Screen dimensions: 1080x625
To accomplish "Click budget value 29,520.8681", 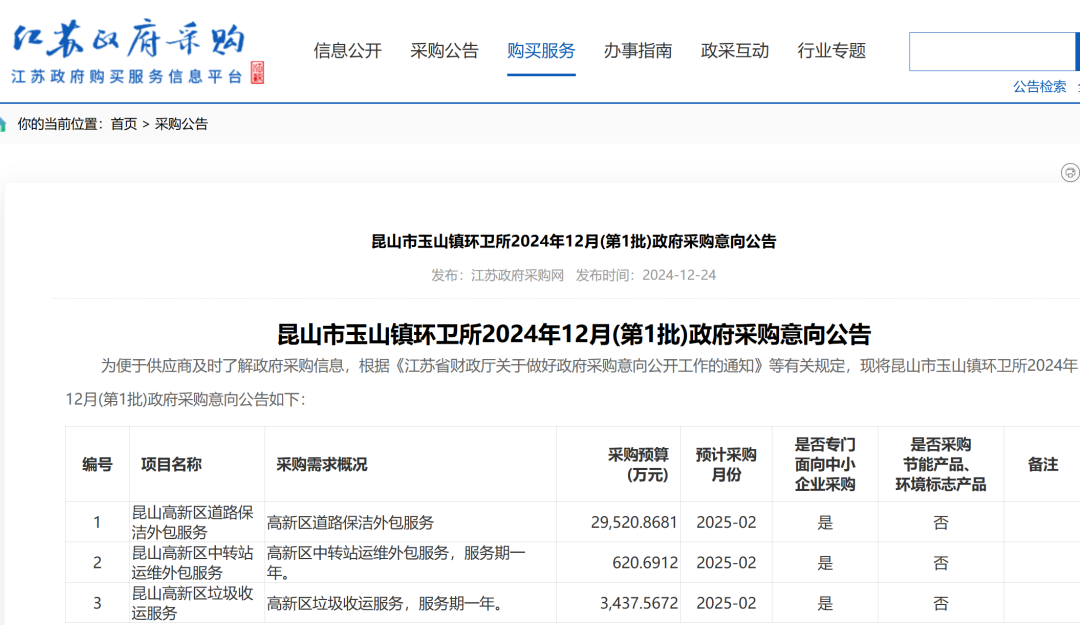I will (x=634, y=522).
